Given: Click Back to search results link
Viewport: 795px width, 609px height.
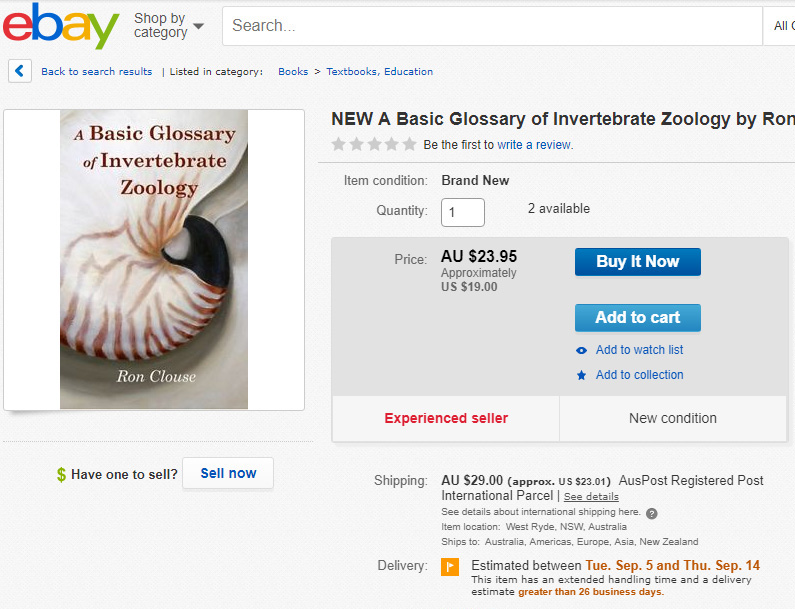Looking at the screenshot, I should pos(96,72).
